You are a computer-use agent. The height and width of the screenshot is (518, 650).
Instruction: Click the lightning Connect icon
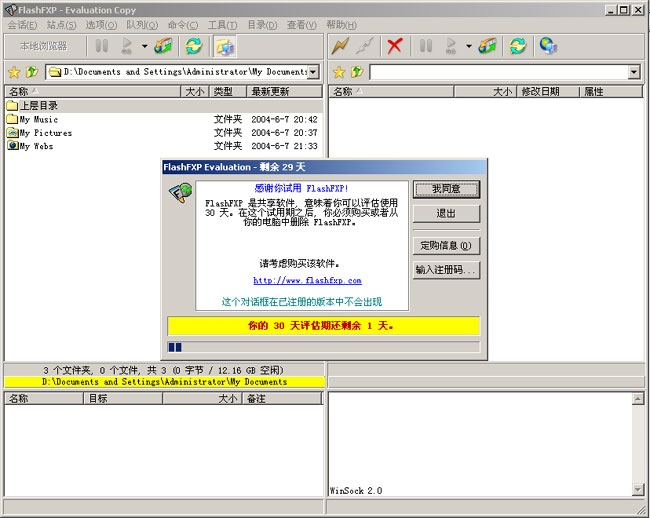pyautogui.click(x=340, y=46)
